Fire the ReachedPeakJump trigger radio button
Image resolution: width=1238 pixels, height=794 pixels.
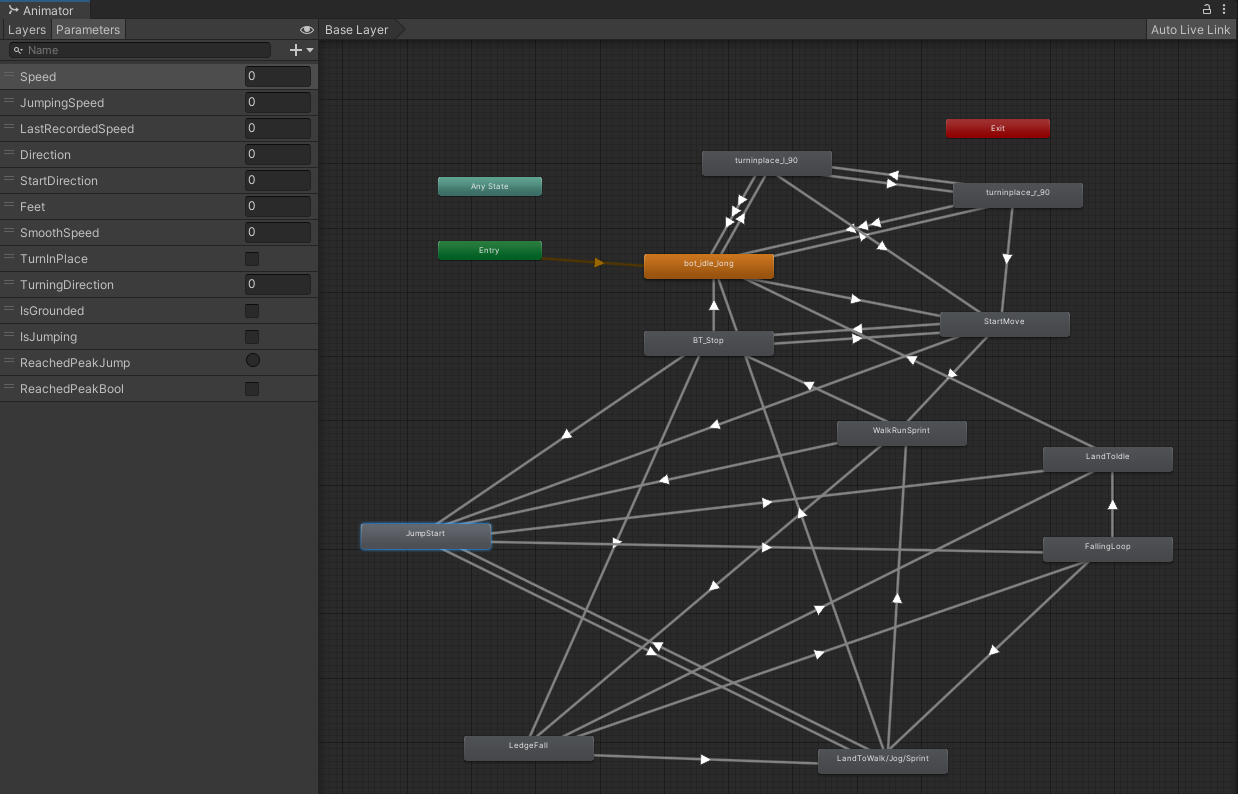click(253, 360)
